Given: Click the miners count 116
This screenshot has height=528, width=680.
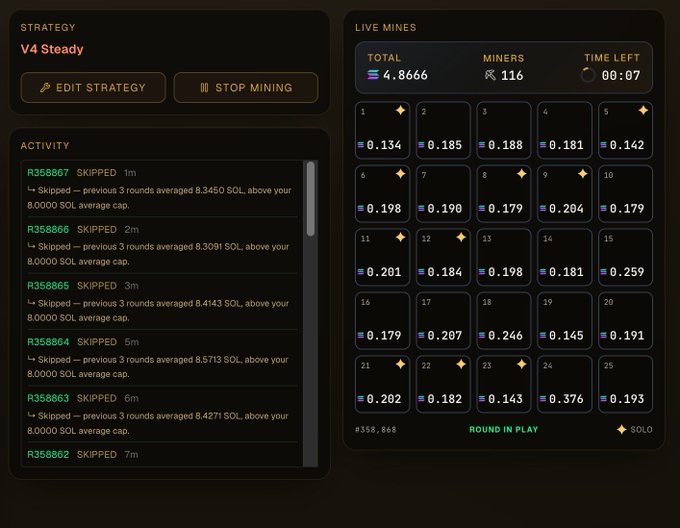Looking at the screenshot, I should 512,75.
